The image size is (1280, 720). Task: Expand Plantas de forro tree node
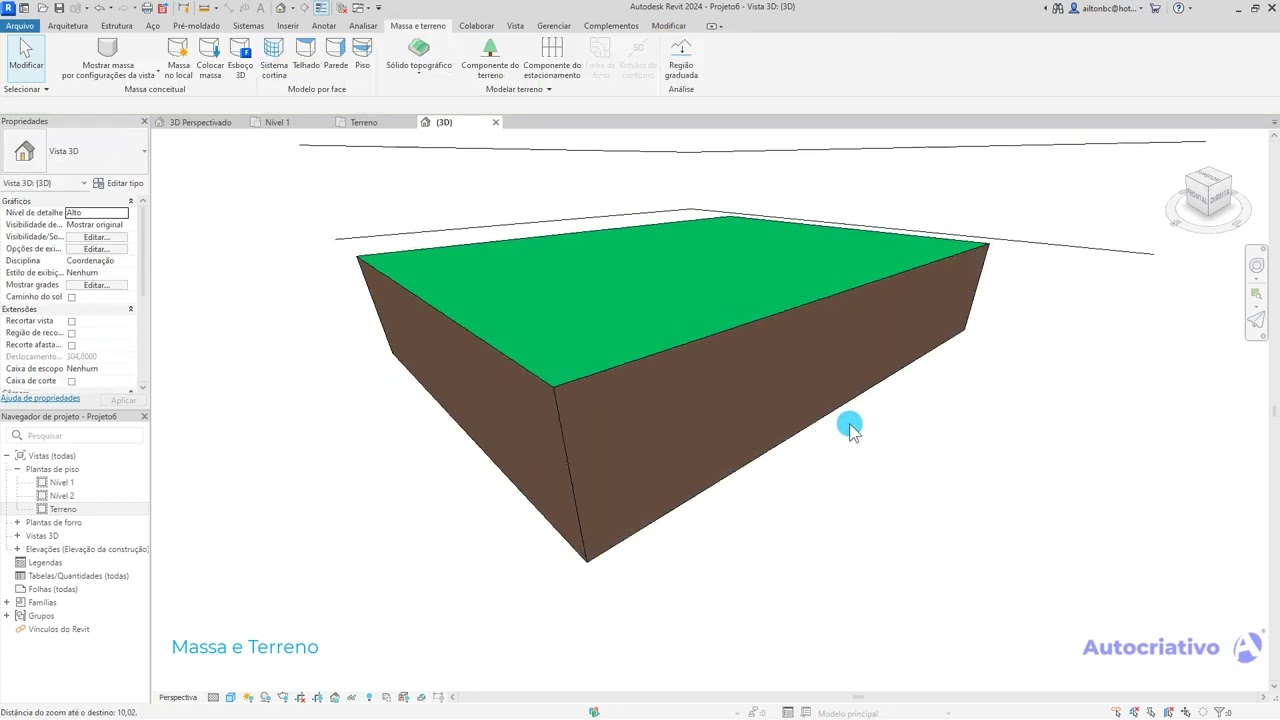(x=17, y=522)
